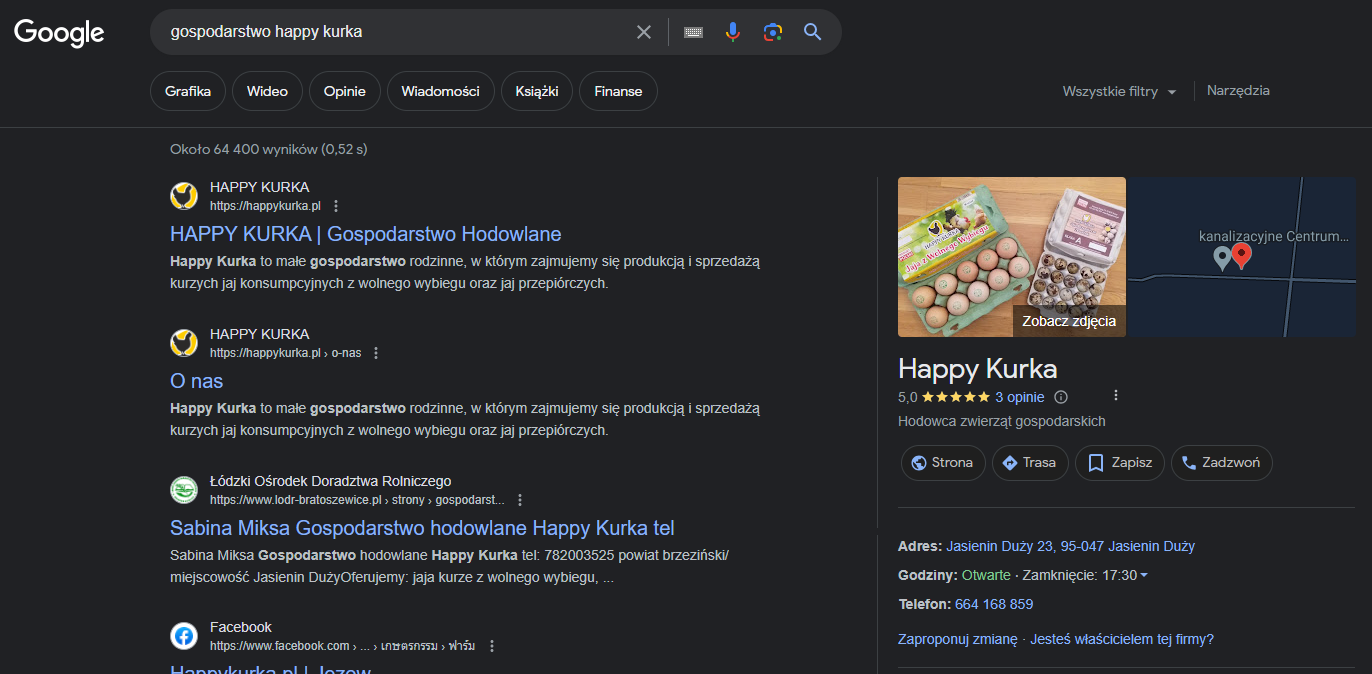Open the on-screen keyboard icon

tap(693, 32)
